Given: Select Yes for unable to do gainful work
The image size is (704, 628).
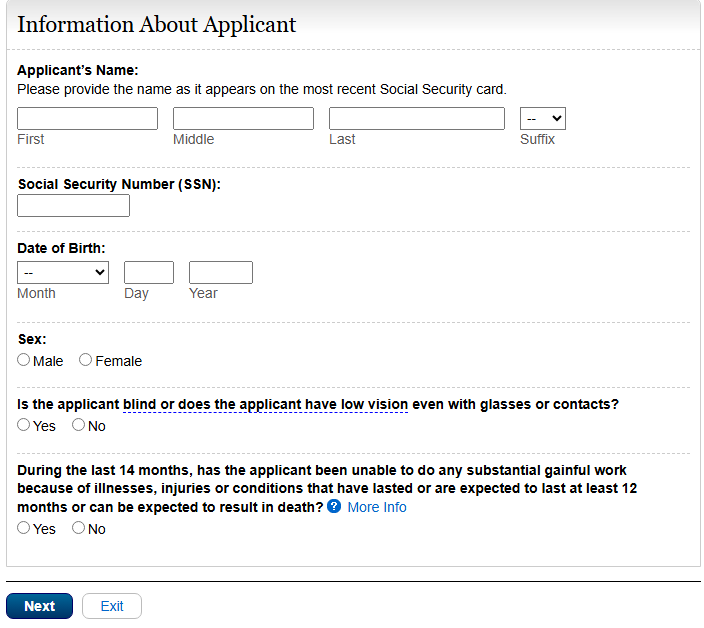Looking at the screenshot, I should click(24, 528).
